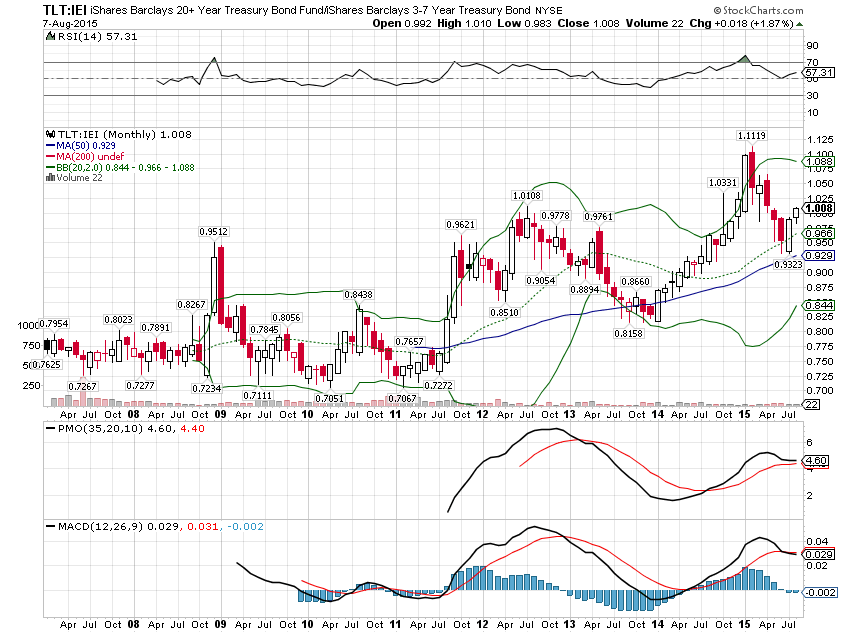Screen dimensions: 850x633
Task: Click the 0.8438 price label
Action: [358, 295]
